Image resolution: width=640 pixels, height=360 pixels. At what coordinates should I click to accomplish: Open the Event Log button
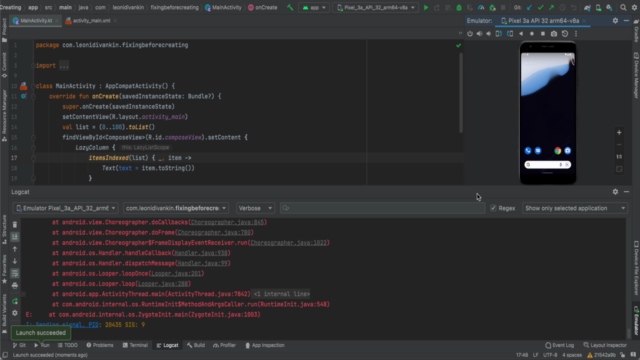pos(560,345)
